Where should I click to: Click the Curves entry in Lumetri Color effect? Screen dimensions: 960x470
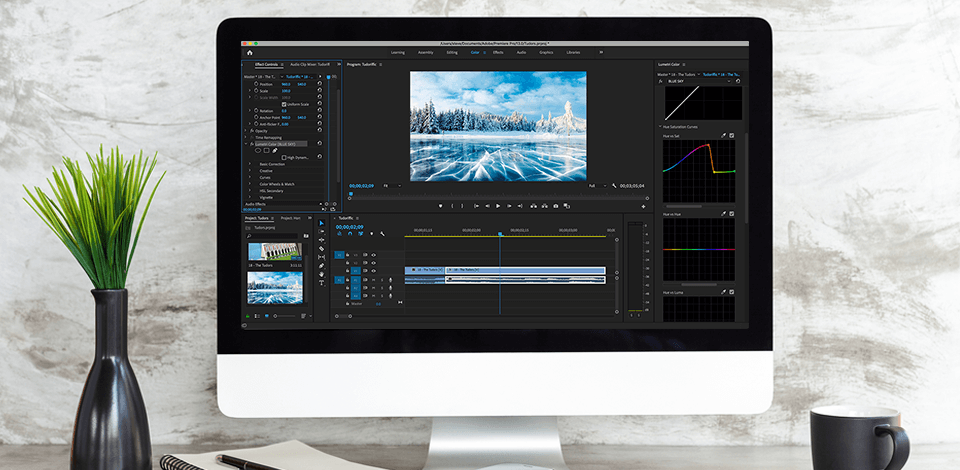click(265, 177)
